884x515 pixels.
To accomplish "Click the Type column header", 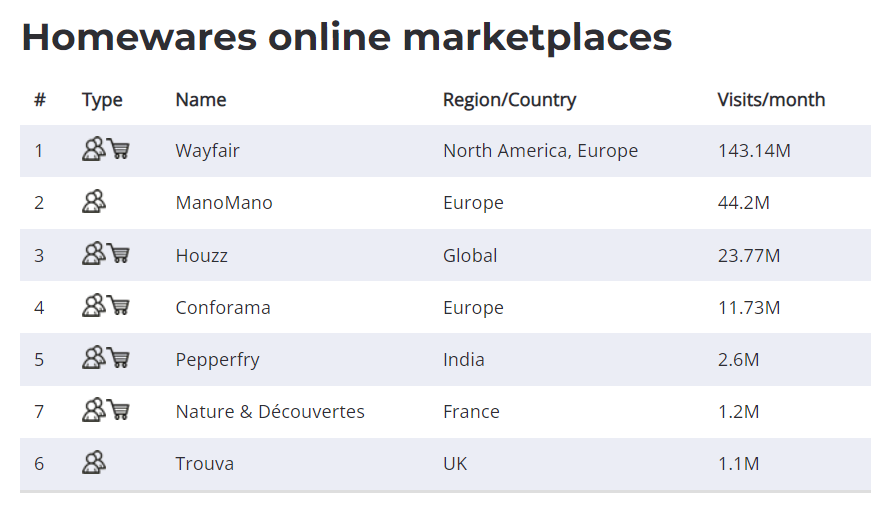I will pyautogui.click(x=102, y=100).
